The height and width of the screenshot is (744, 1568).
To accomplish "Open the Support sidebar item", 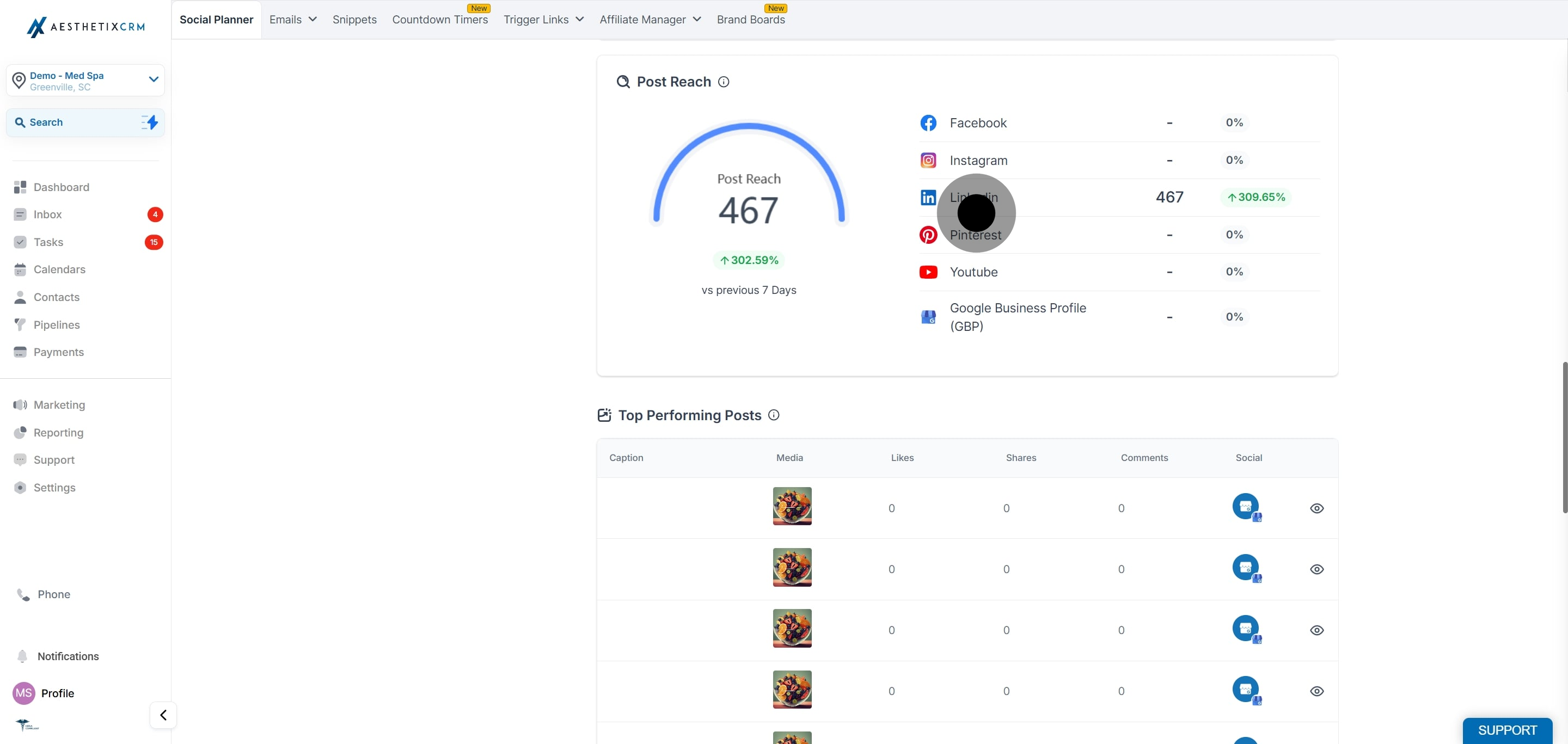I will 53,460.
